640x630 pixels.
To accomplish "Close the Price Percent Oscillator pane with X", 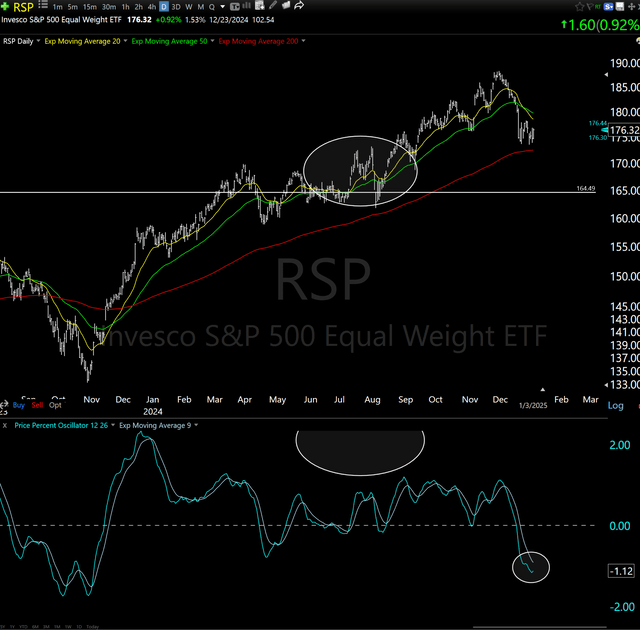I will point(5,425).
